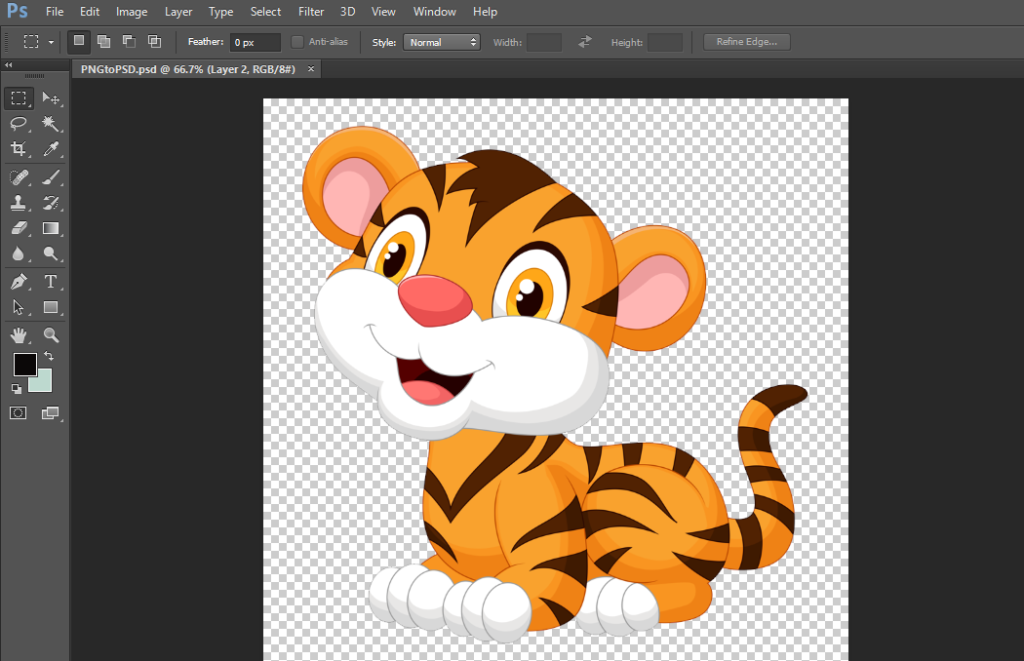
Task: Select the Horizontal Type tool
Action: pos(50,282)
